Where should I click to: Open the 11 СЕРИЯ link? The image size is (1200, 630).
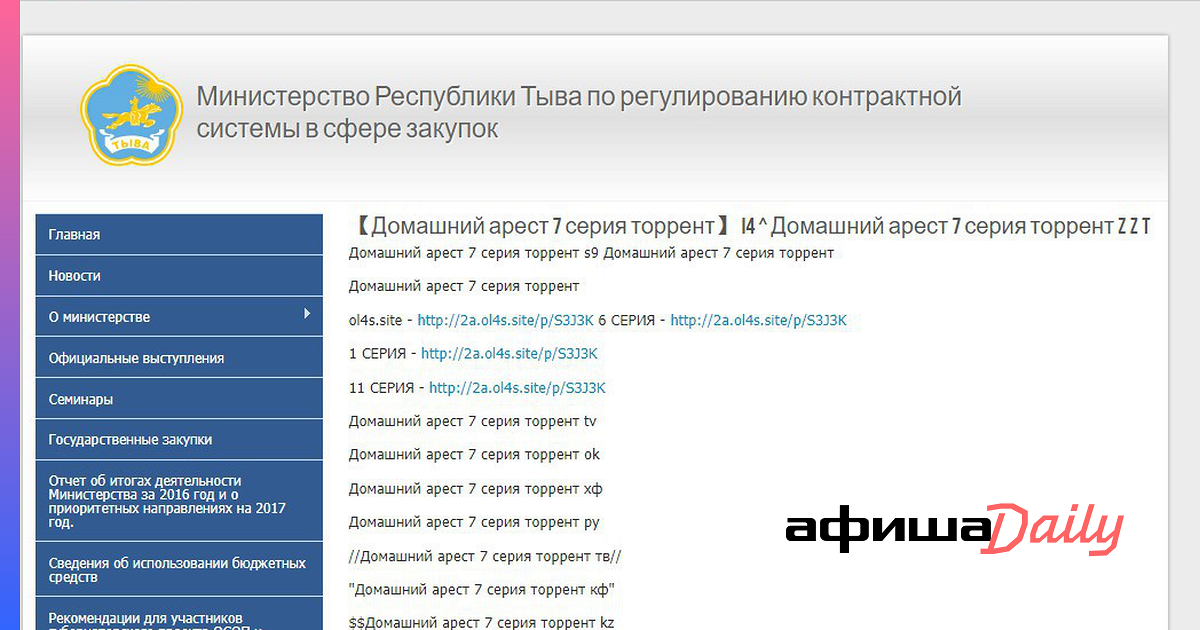(x=517, y=387)
